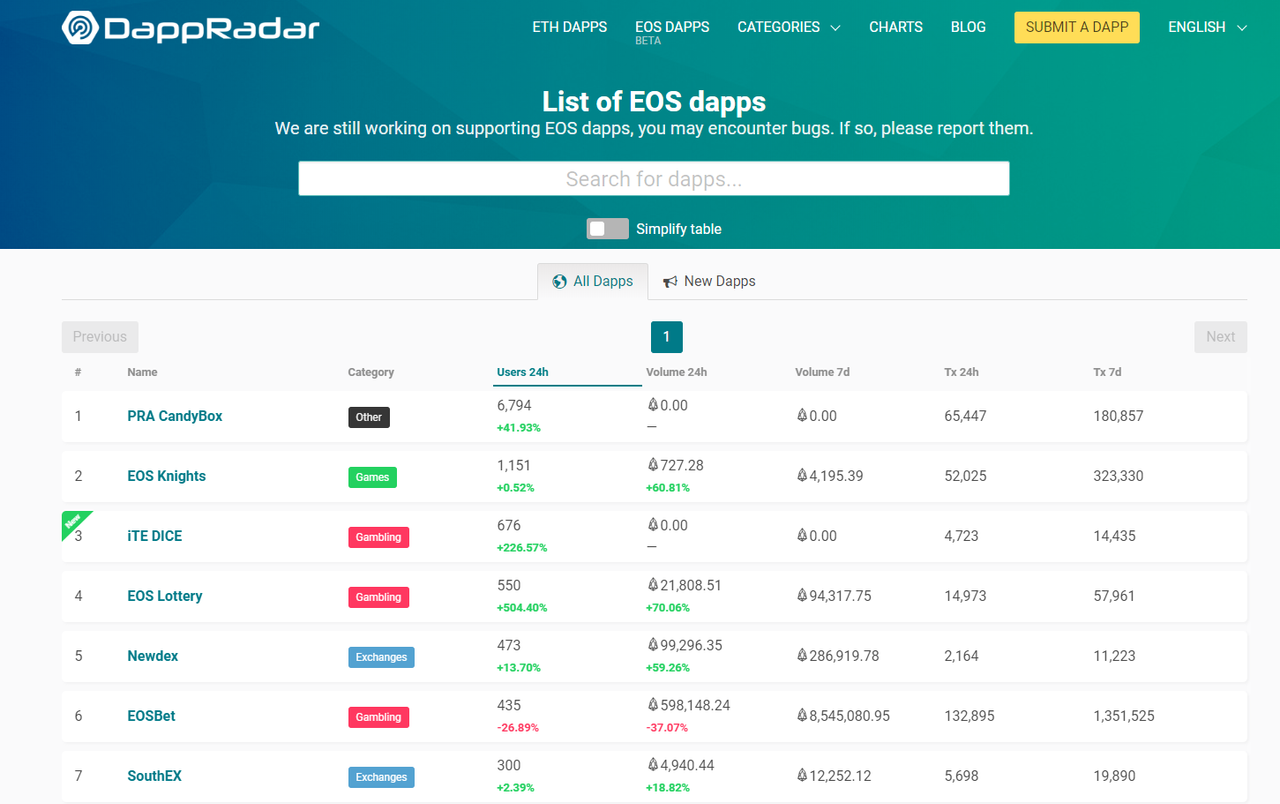Click the 1,351,525 Tx 7d value
The image size is (1280, 804).
tap(1124, 716)
